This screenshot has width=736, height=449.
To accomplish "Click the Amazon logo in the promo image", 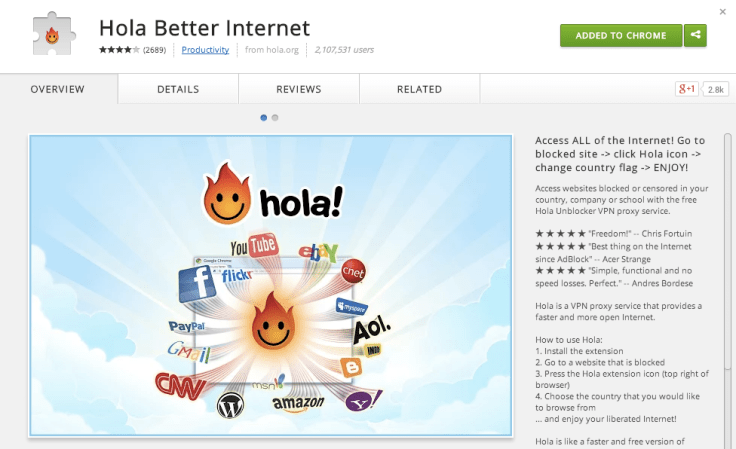I will coord(299,403).
